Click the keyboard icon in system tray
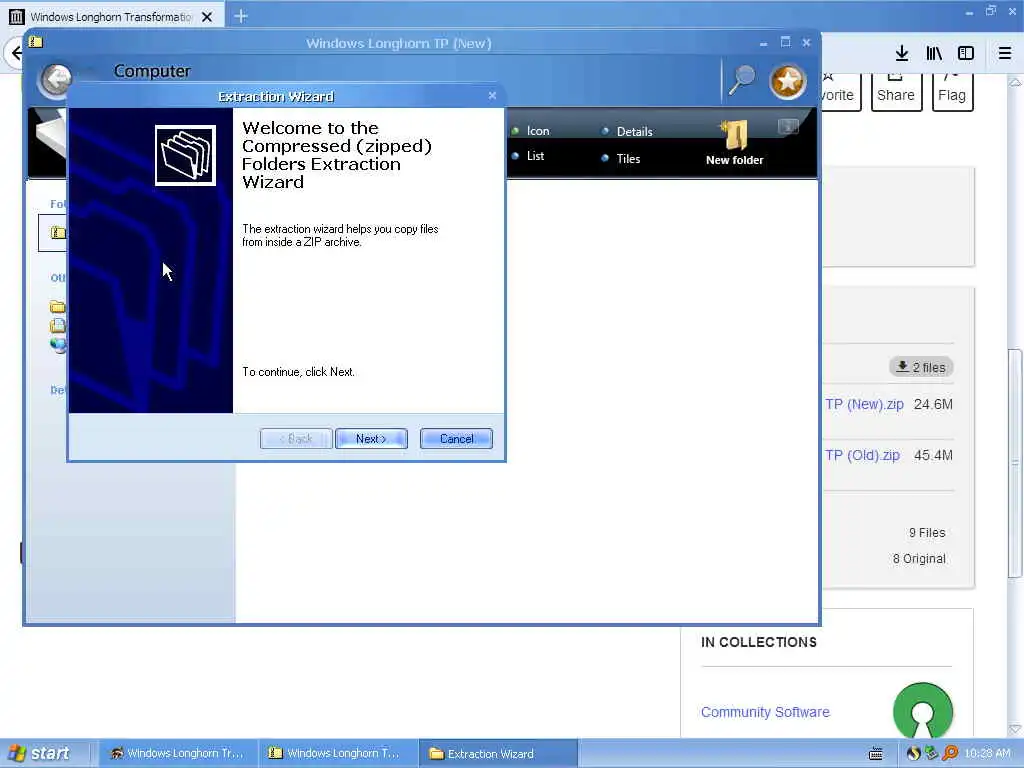The width and height of the screenshot is (1024, 768). 876,754
